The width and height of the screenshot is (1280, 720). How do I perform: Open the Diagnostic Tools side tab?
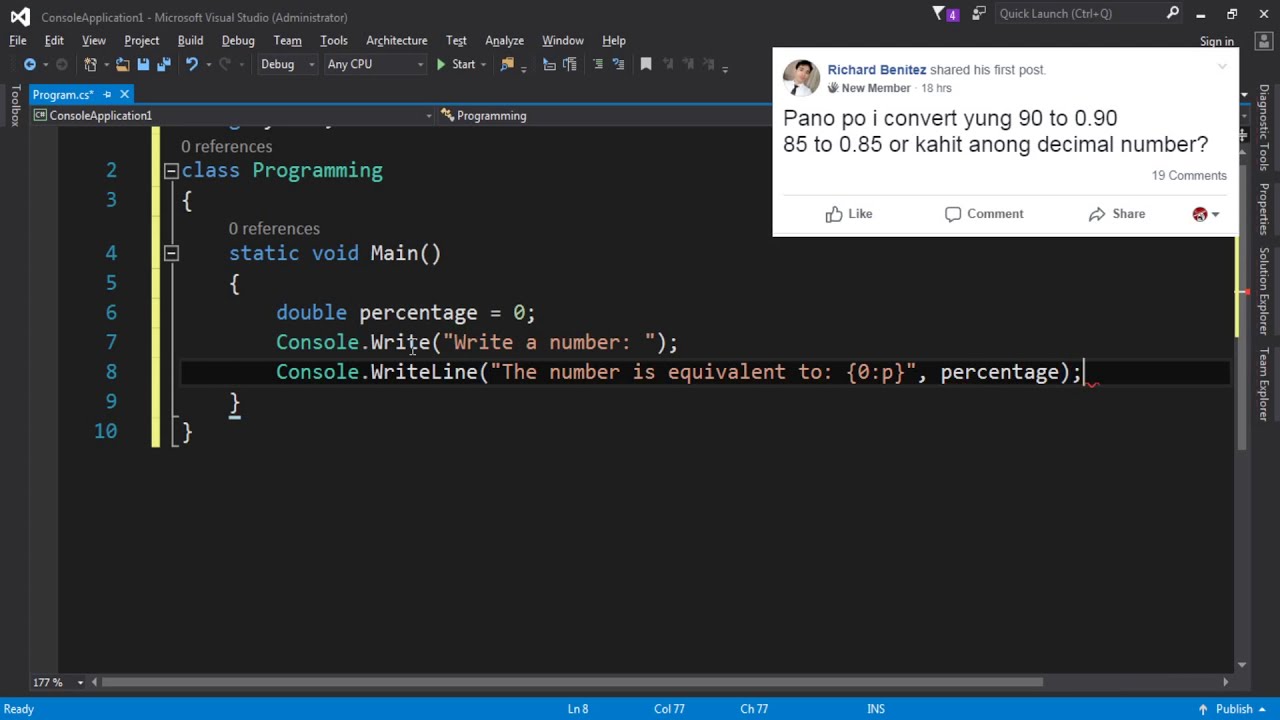pyautogui.click(x=1264, y=128)
